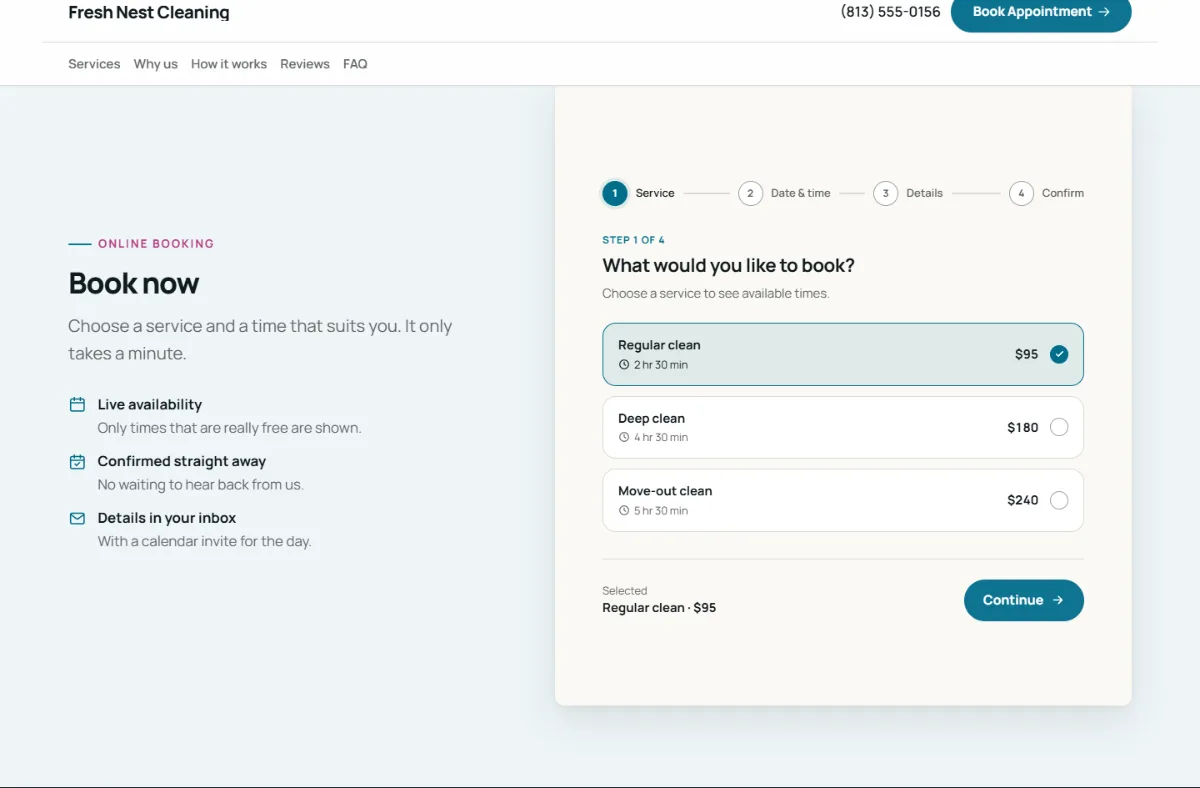The width and height of the screenshot is (1200, 788).
Task: Click 'No waiting to hear back from us.'
Action: 200,485
